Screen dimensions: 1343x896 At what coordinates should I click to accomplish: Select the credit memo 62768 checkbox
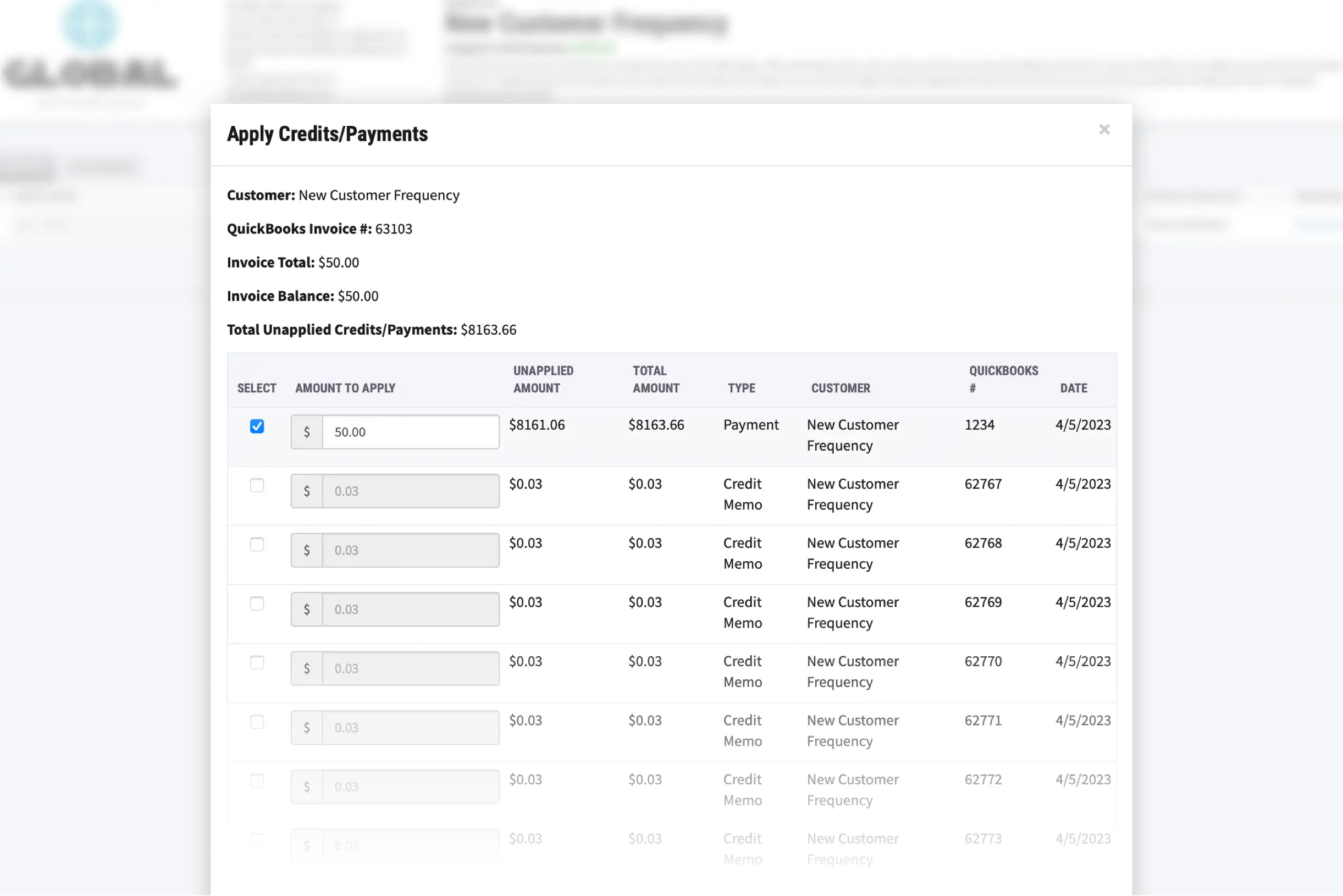tap(257, 545)
